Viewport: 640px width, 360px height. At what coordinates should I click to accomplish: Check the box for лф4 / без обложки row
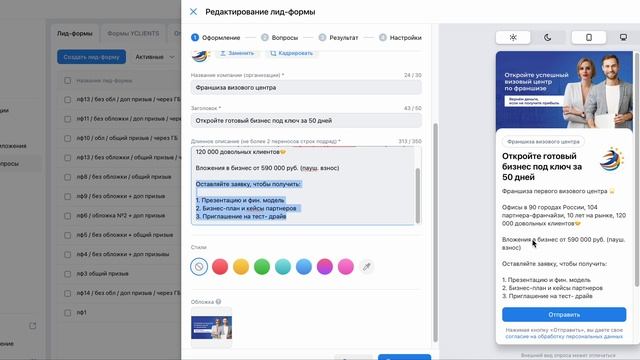pyautogui.click(x=67, y=254)
